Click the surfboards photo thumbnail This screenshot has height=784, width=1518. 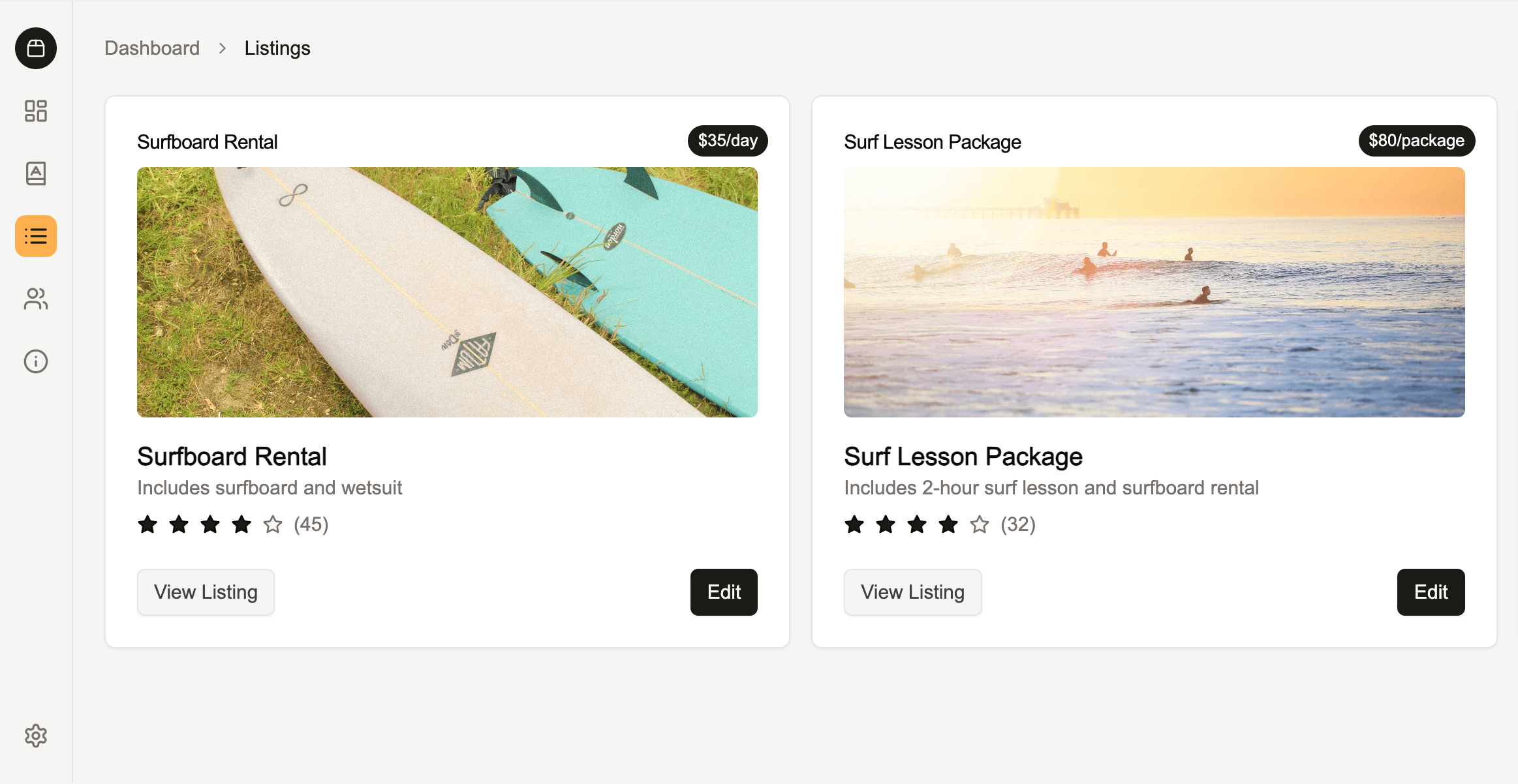447,292
